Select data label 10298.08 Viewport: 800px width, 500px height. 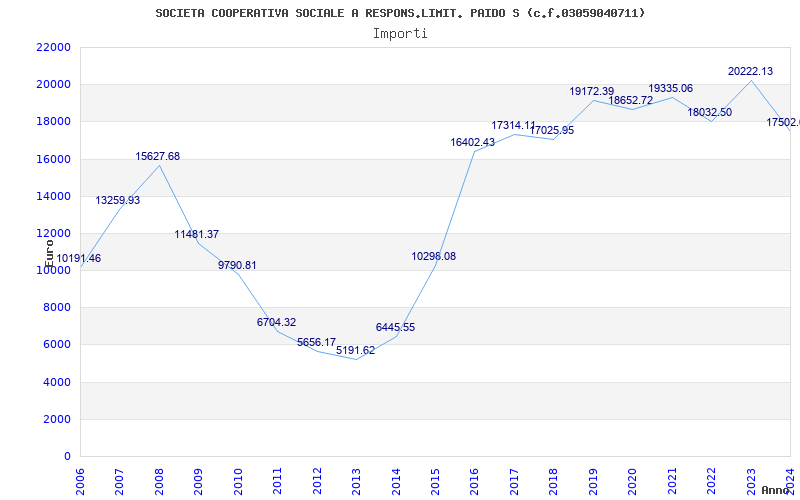pyautogui.click(x=433, y=257)
